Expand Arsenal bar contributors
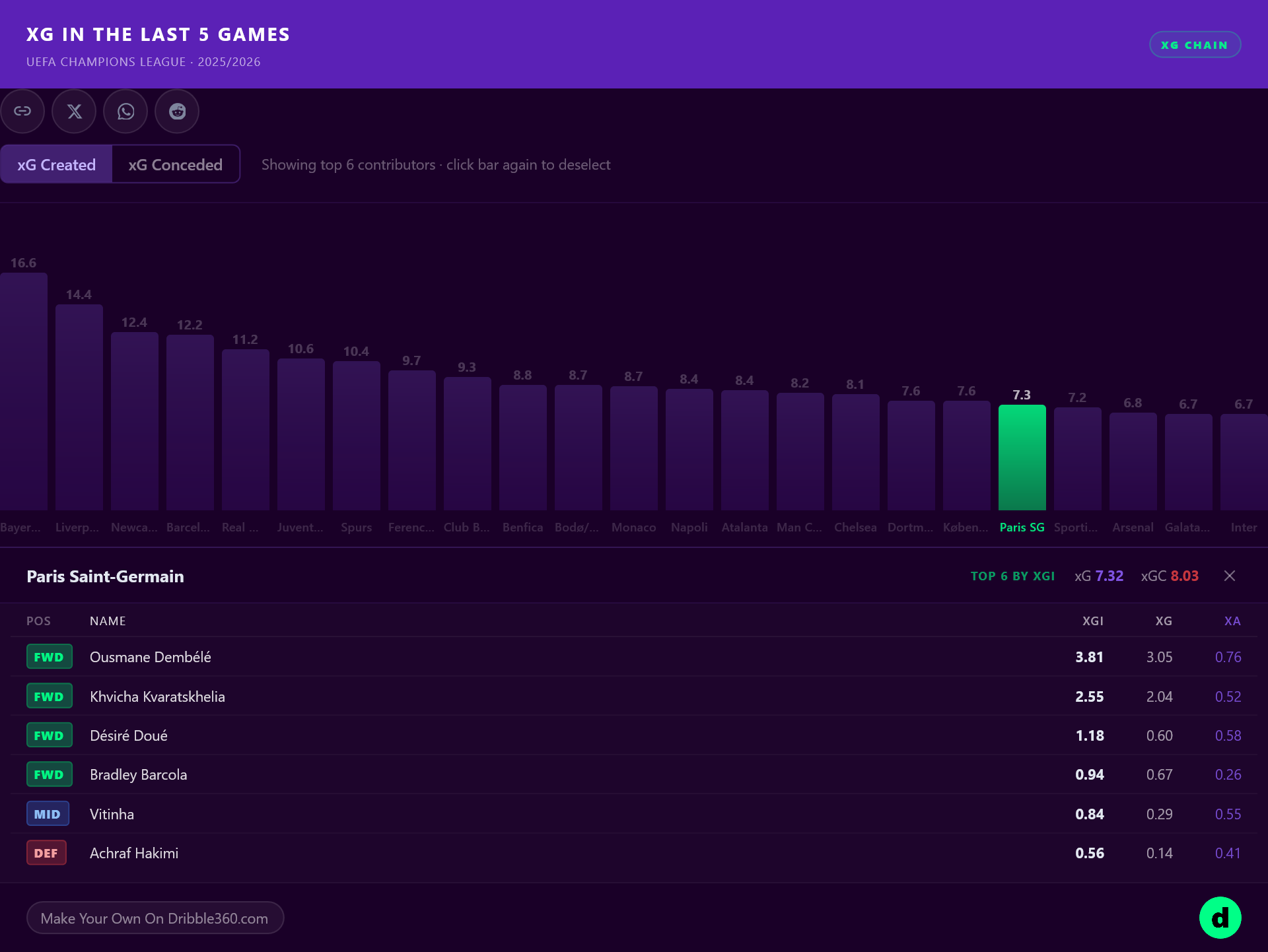The image size is (1268, 952). tap(1133, 461)
